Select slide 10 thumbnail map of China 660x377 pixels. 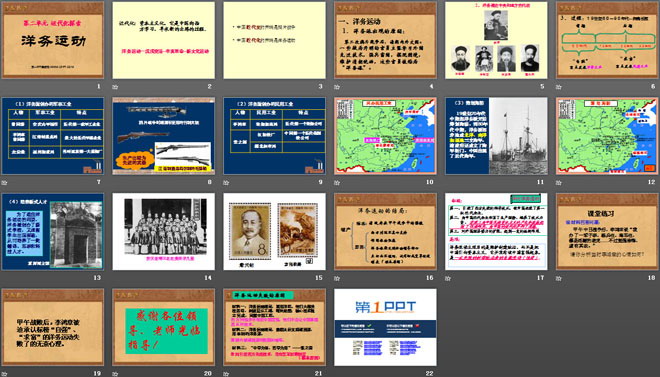pyautogui.click(x=385, y=136)
